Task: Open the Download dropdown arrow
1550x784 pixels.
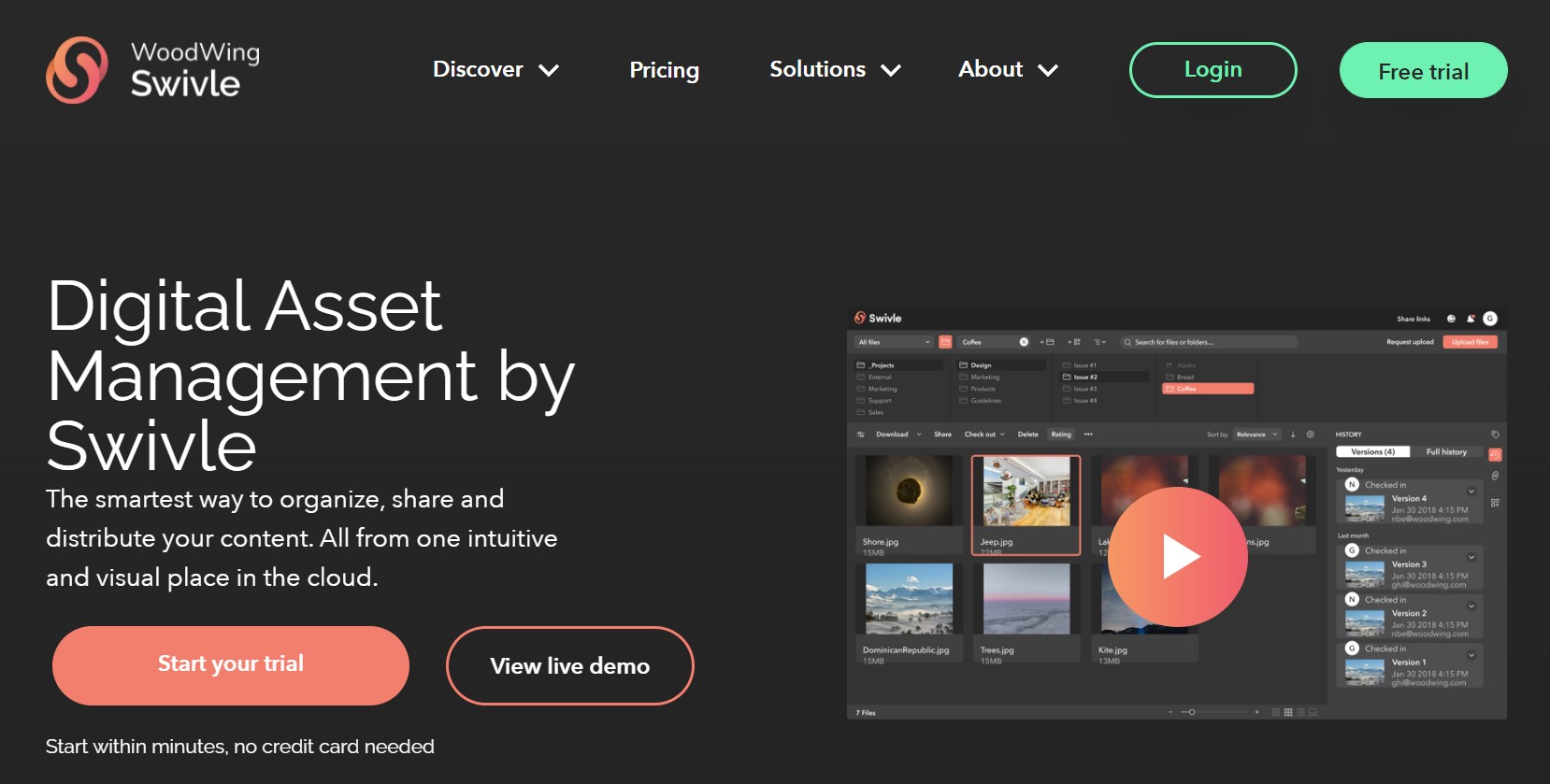Action: (919, 435)
